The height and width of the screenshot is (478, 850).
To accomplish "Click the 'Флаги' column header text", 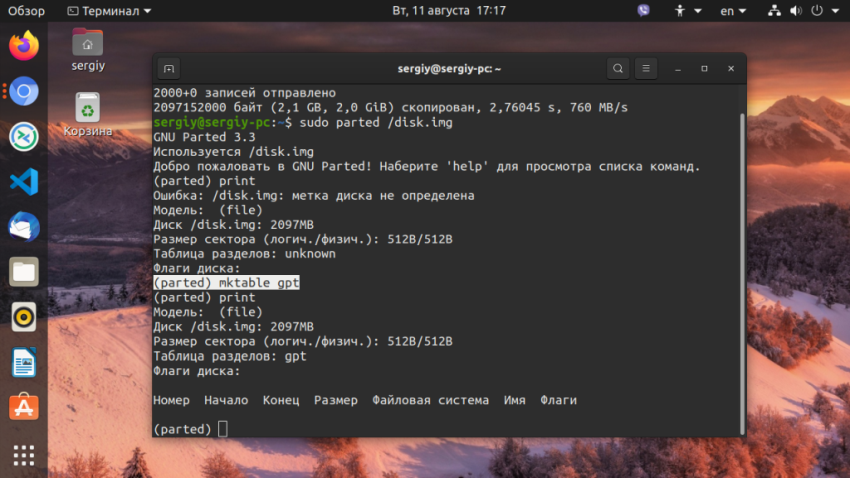I will click(558, 400).
